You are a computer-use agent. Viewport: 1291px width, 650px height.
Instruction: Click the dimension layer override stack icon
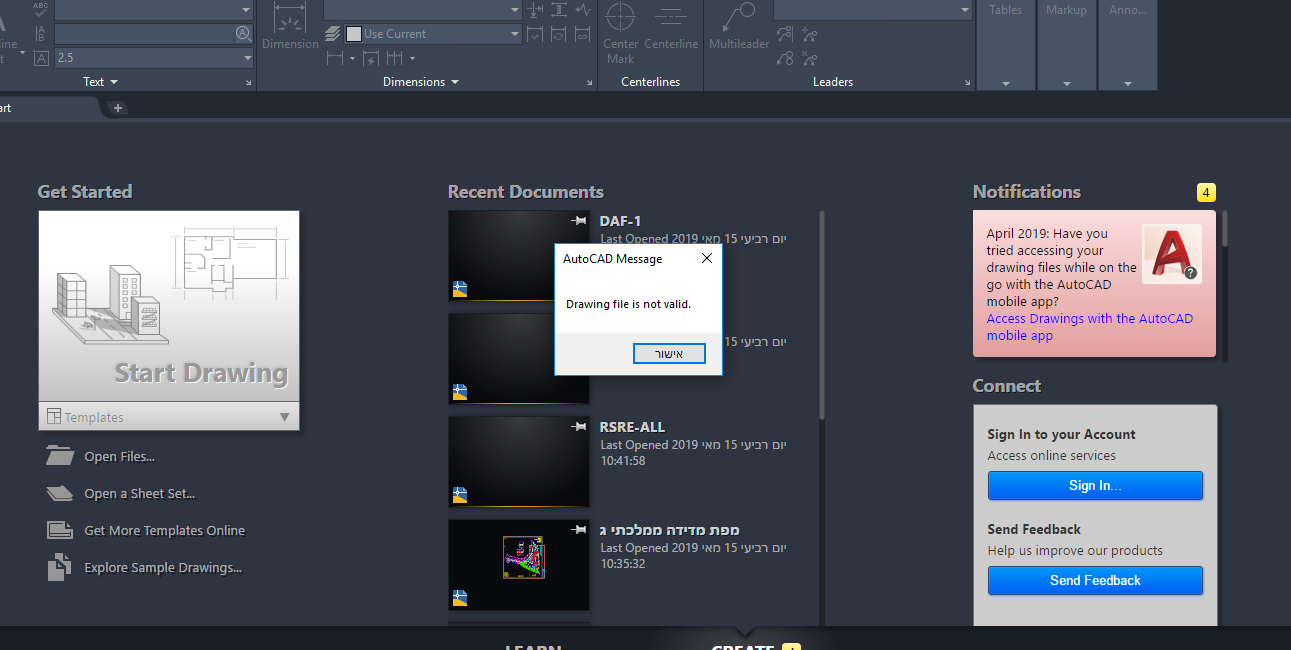pos(334,34)
